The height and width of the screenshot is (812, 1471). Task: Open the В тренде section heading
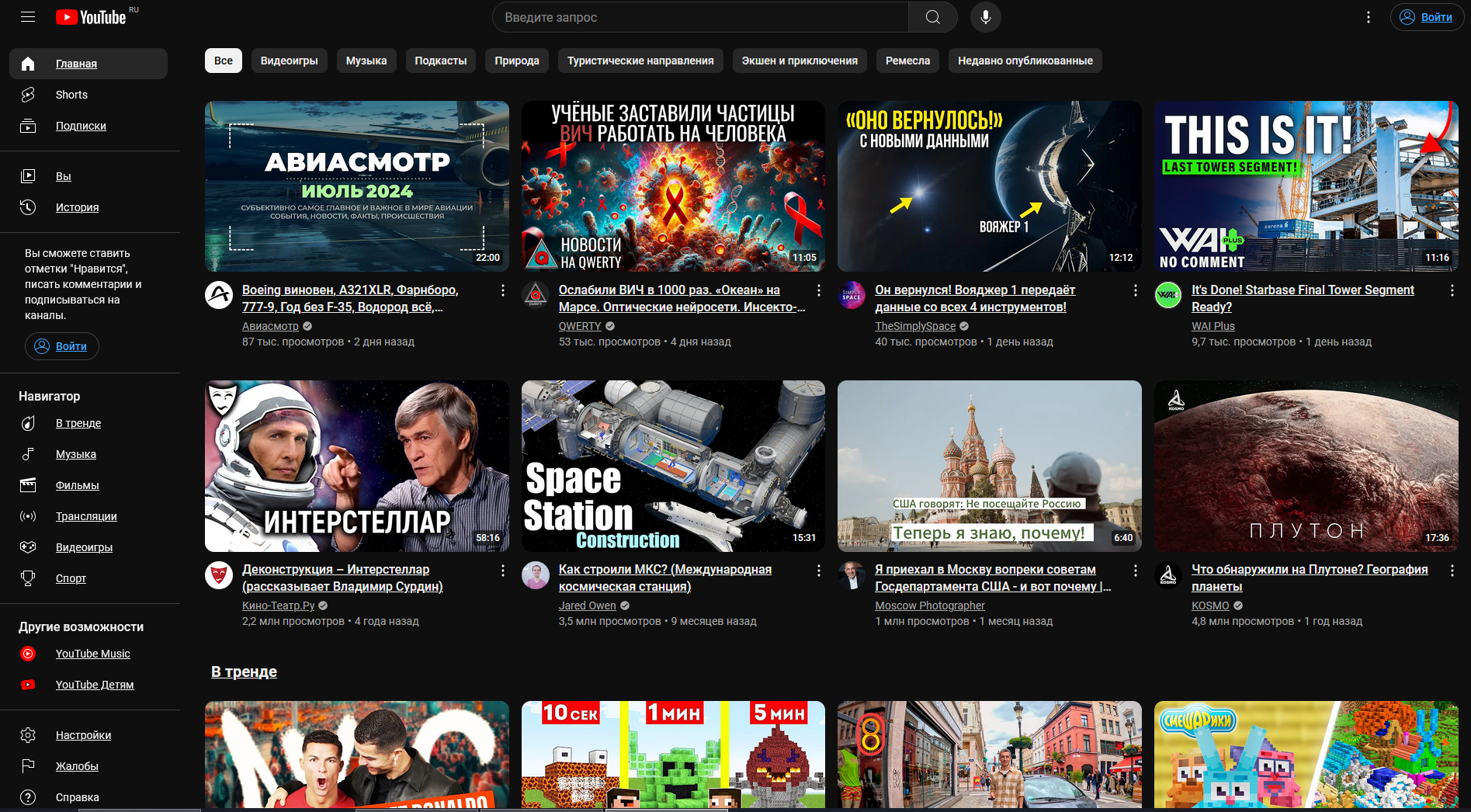(244, 671)
